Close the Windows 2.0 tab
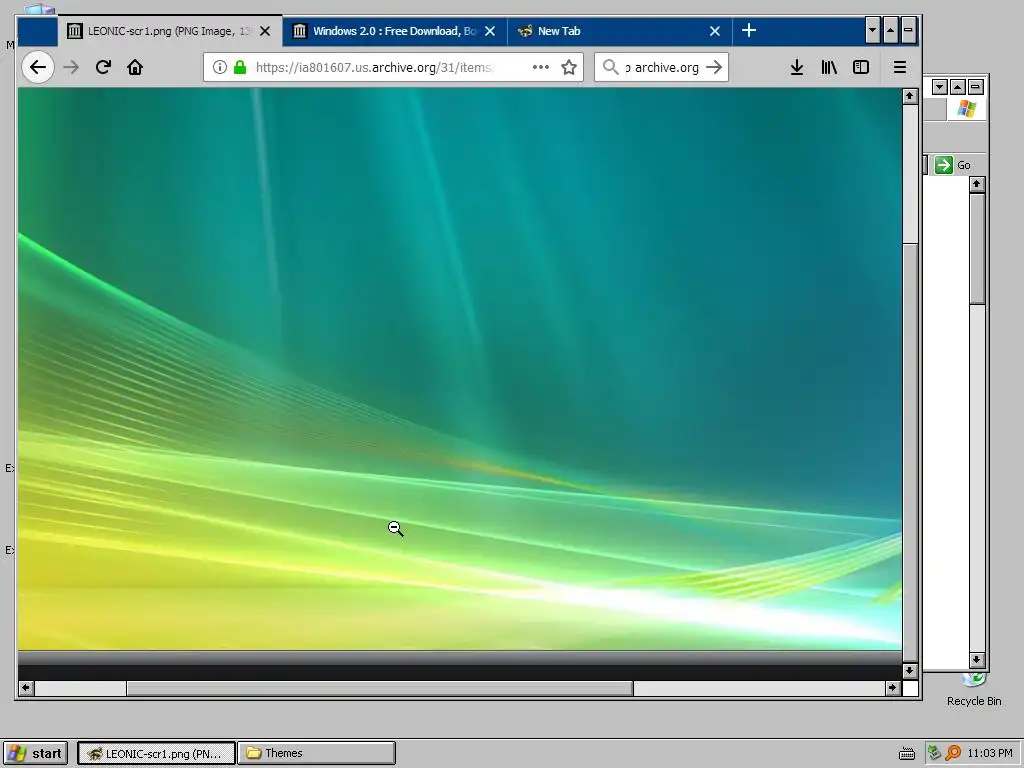The width and height of the screenshot is (1024, 768). (x=490, y=31)
